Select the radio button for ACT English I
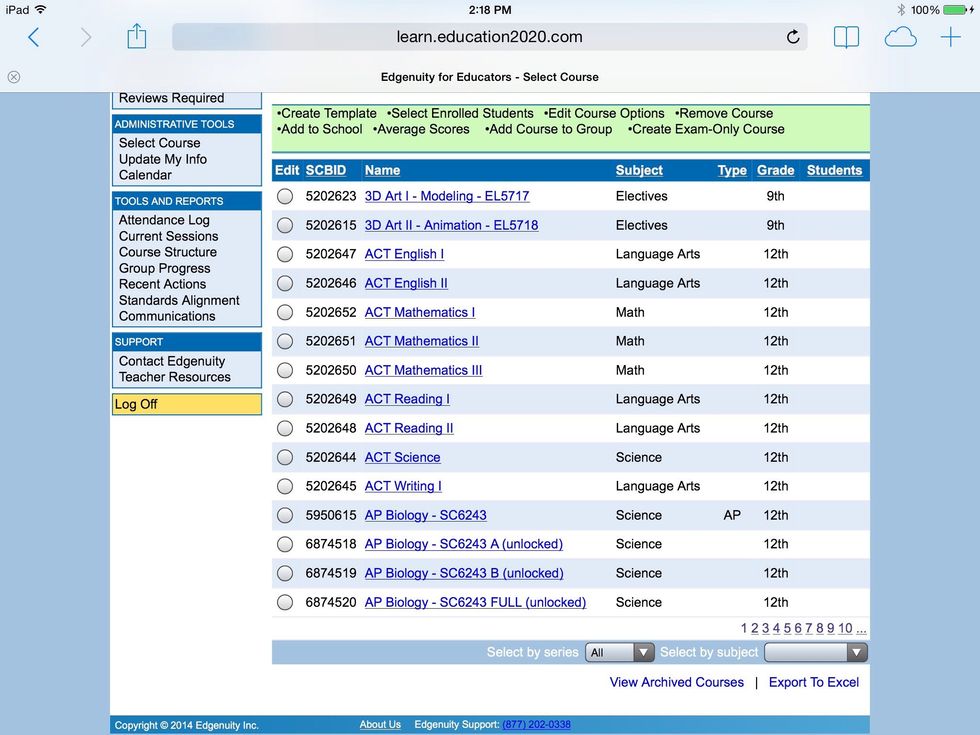 click(x=285, y=254)
